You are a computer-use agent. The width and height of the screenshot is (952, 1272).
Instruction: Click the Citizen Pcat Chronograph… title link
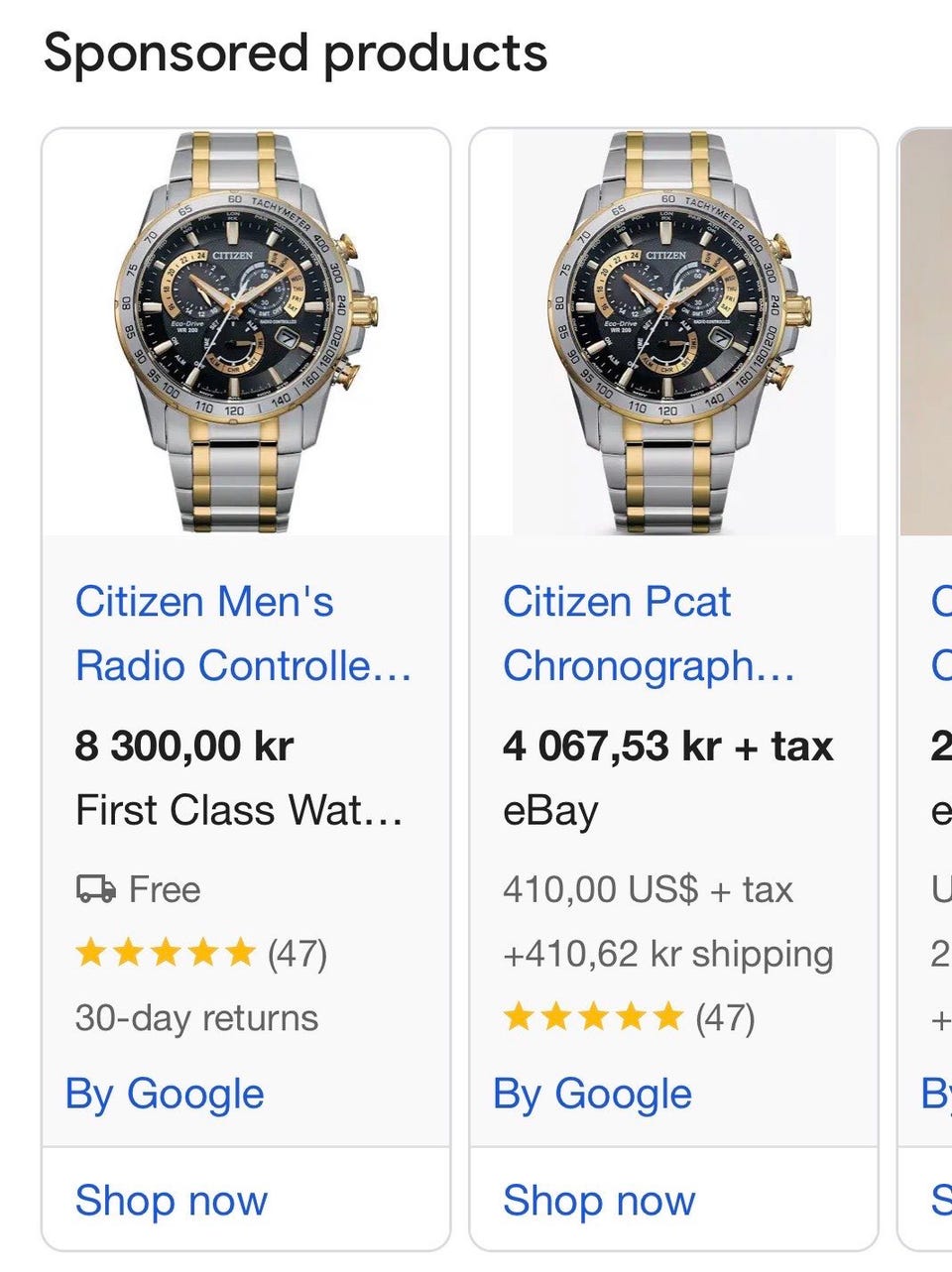tap(649, 634)
